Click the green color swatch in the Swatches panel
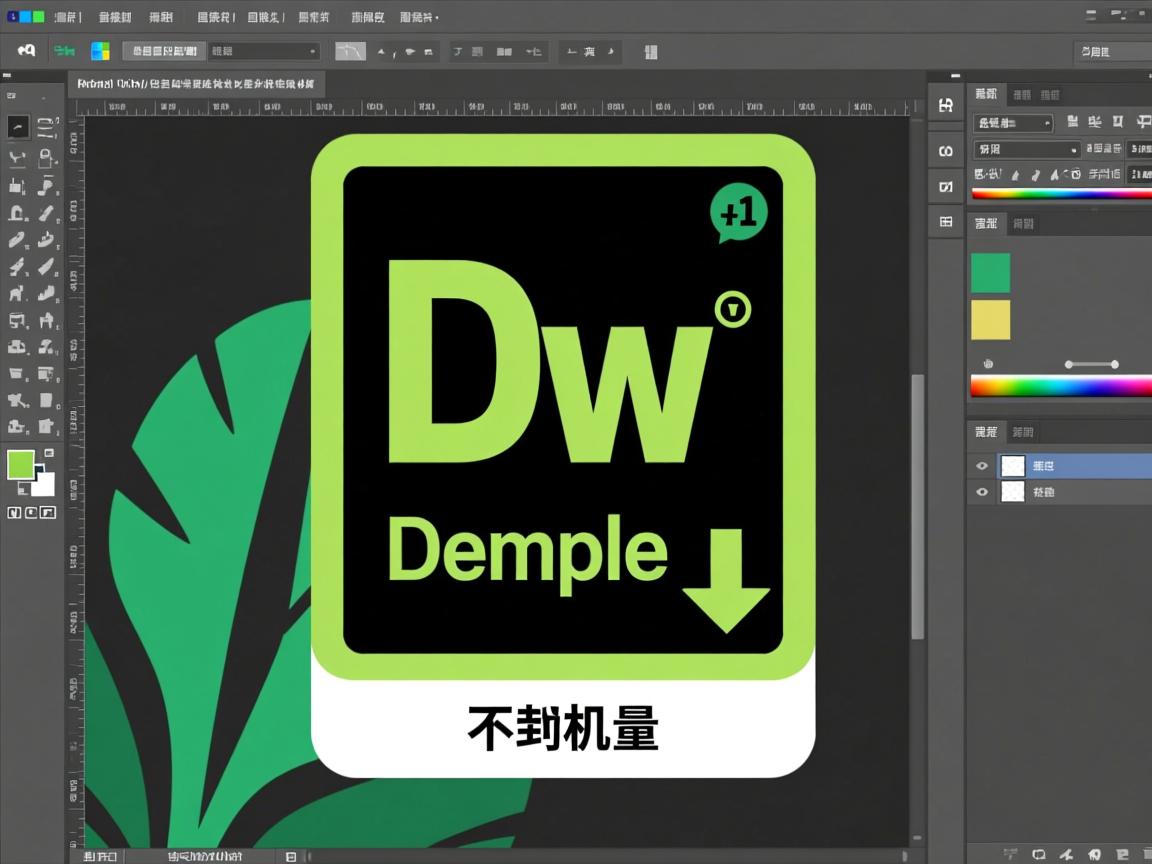The image size is (1152, 864). (990, 272)
